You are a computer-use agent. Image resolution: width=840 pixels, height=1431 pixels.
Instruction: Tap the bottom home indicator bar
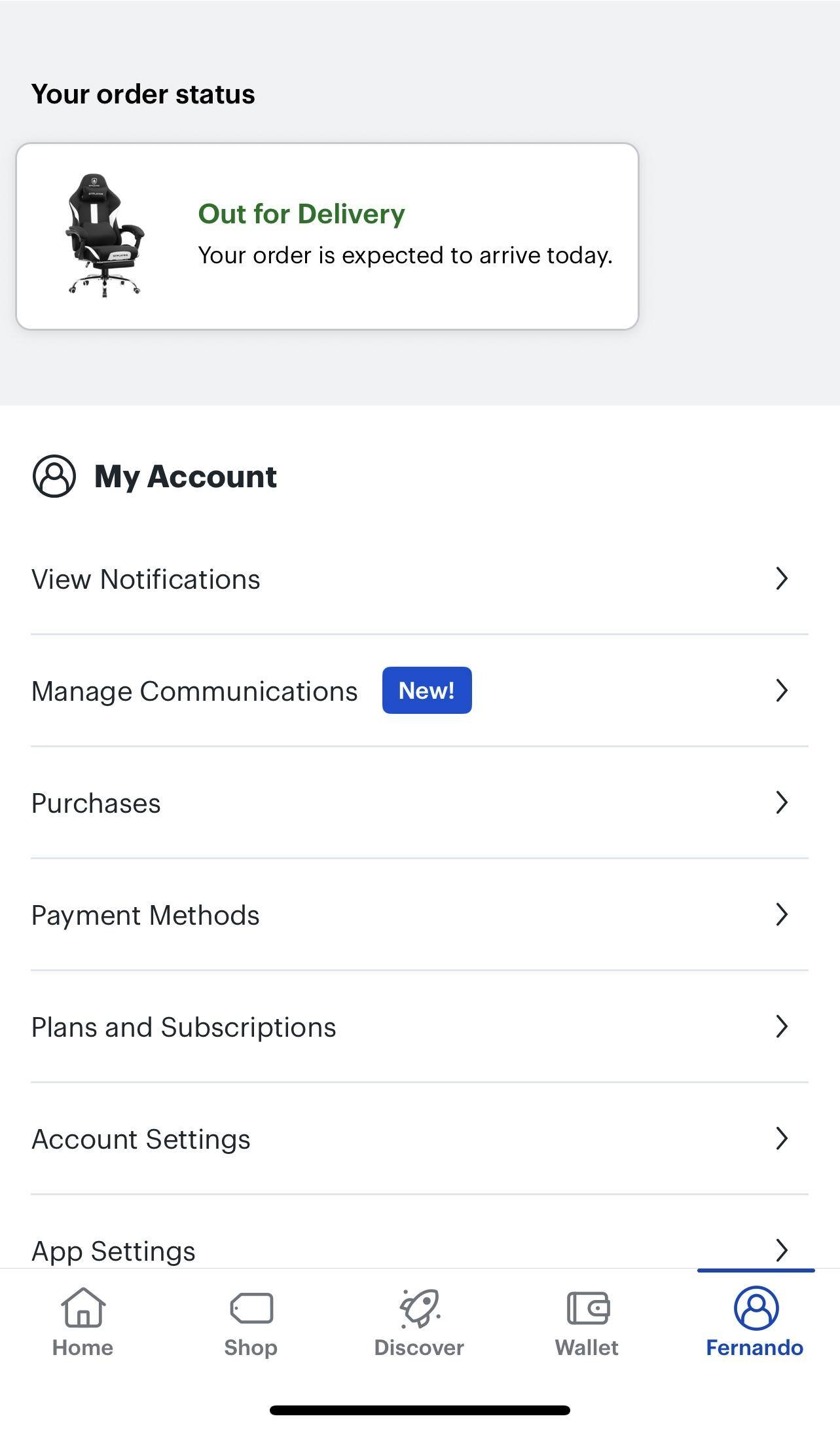tap(420, 1409)
